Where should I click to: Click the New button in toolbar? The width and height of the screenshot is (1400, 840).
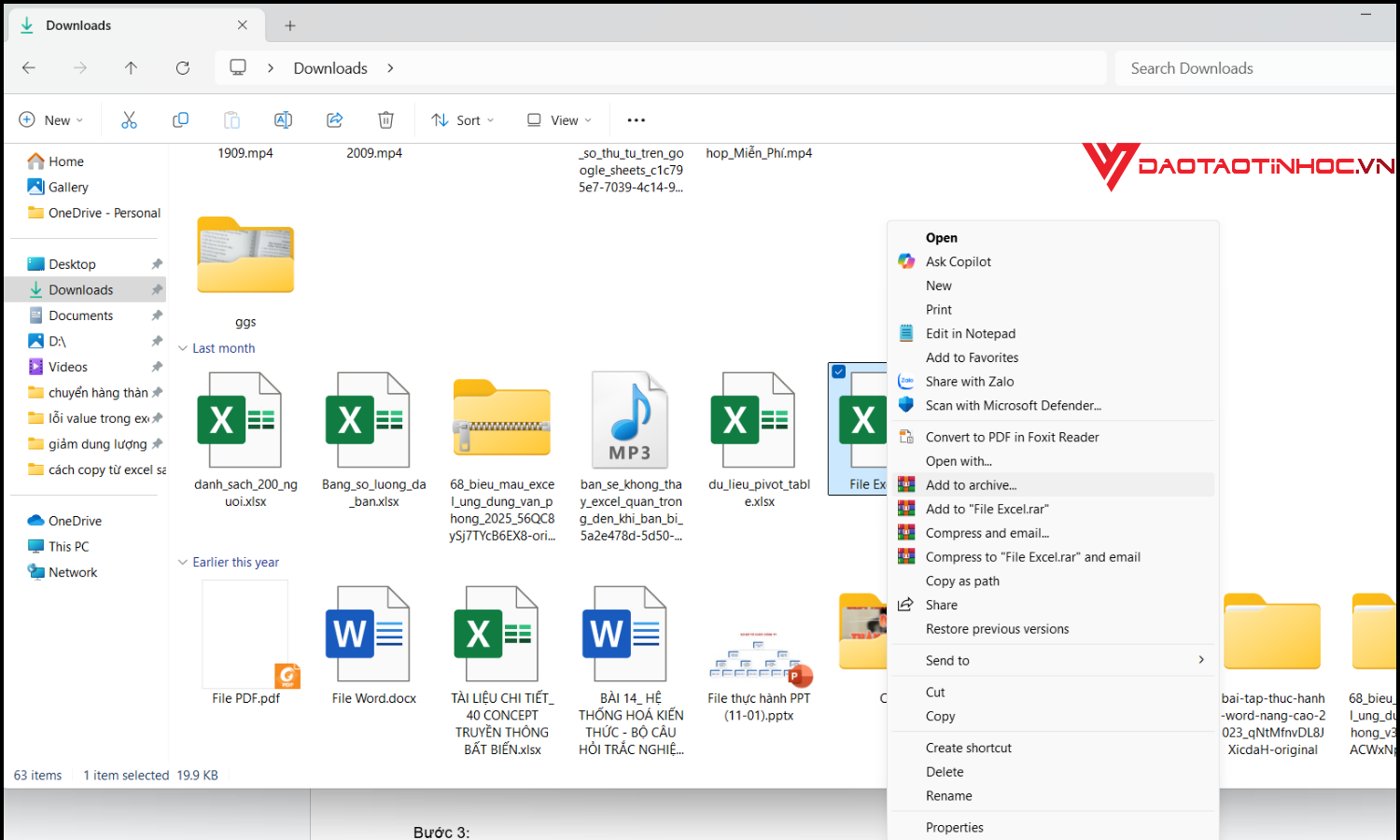(51, 120)
